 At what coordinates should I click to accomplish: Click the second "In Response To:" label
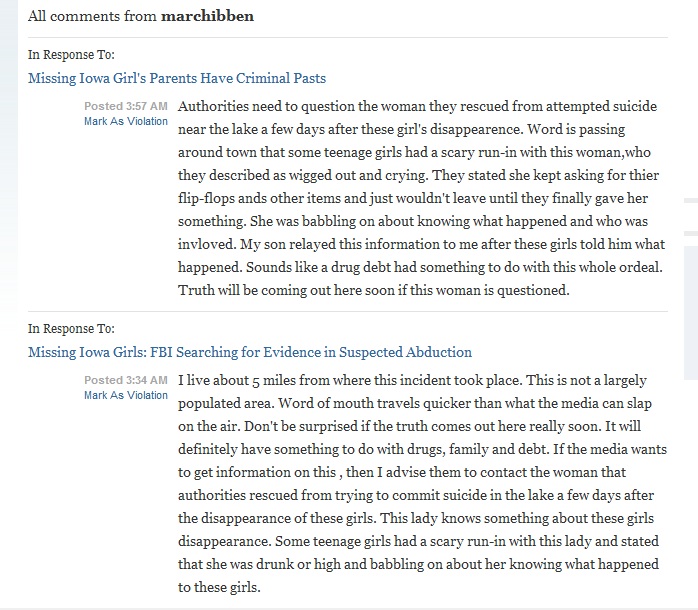click(x=71, y=328)
